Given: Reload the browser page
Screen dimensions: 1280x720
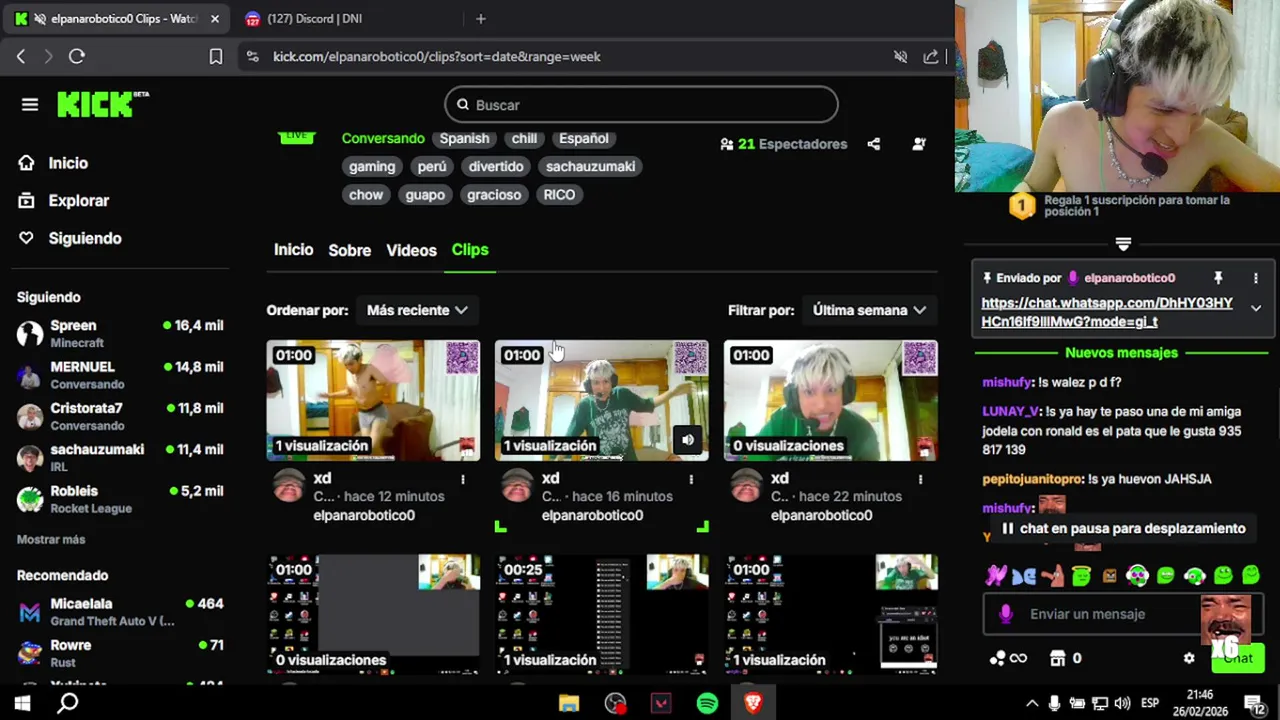Looking at the screenshot, I should pyautogui.click(x=76, y=57).
